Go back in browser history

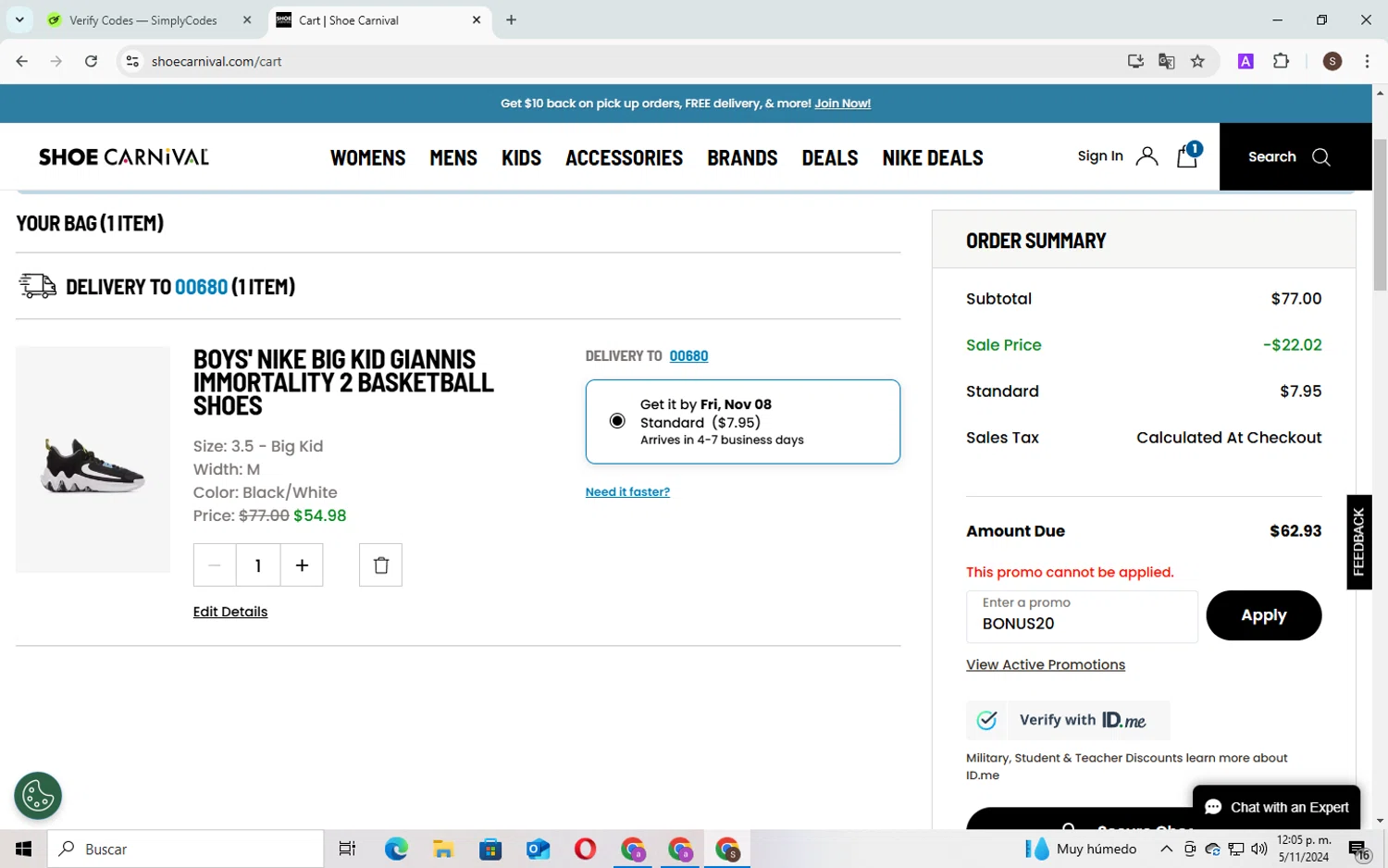tap(21, 61)
